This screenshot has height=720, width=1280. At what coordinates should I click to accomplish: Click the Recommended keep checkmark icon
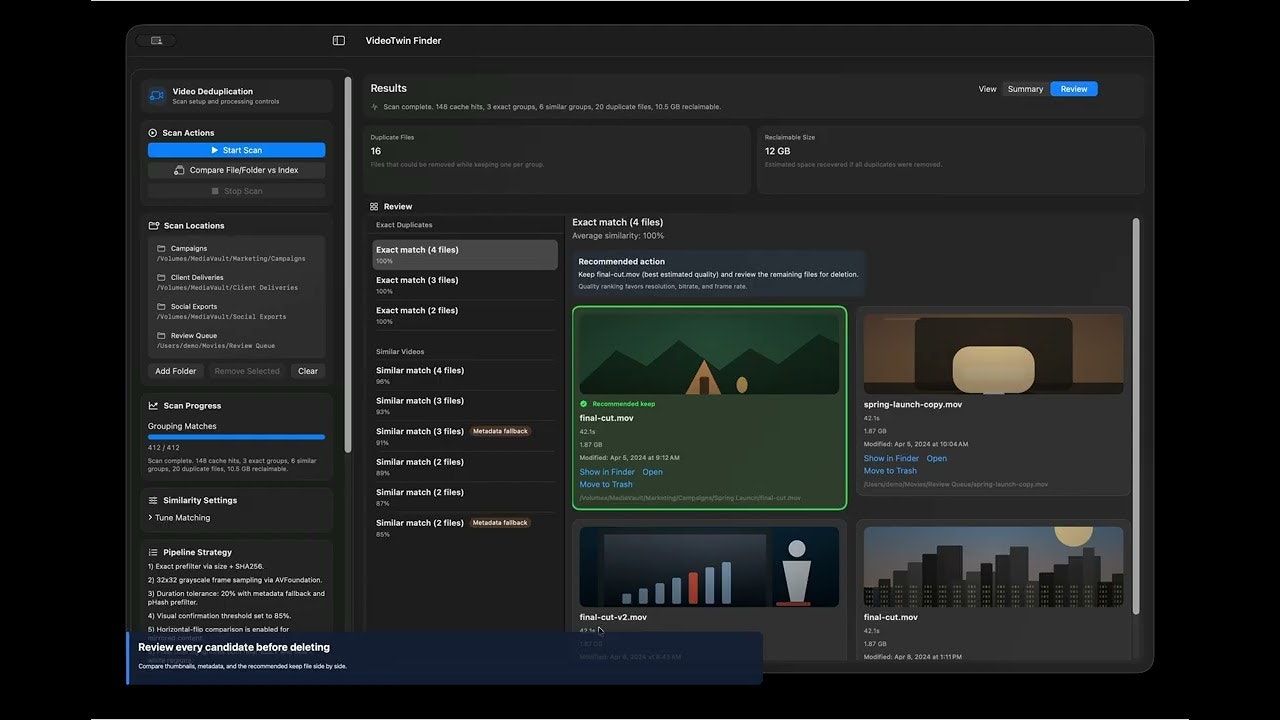pos(584,404)
